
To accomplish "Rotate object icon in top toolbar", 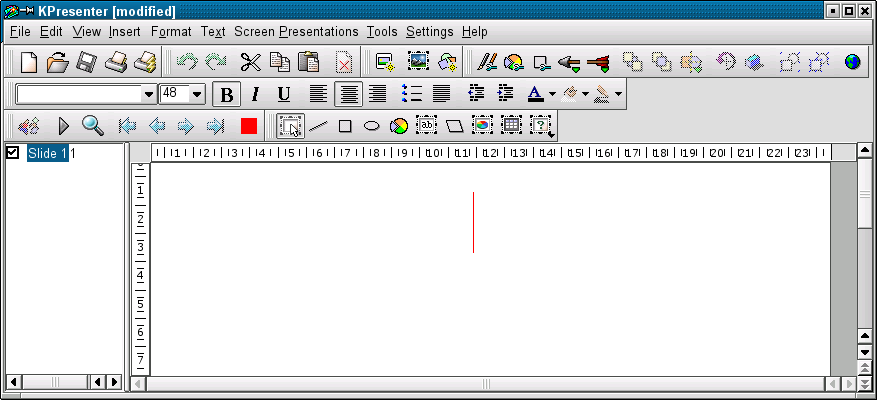I will click(726, 62).
